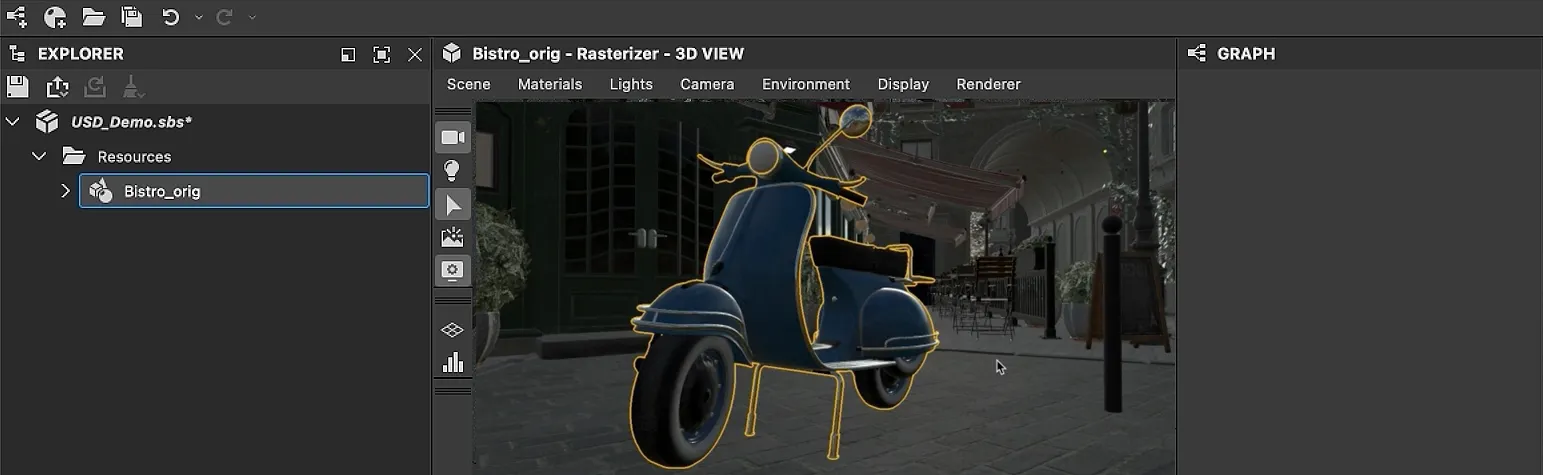1543x475 pixels.
Task: Open the Environment menu
Action: coord(806,84)
